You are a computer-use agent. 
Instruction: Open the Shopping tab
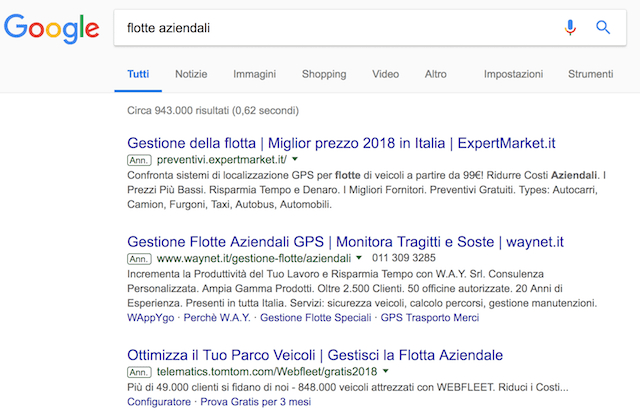point(324,74)
